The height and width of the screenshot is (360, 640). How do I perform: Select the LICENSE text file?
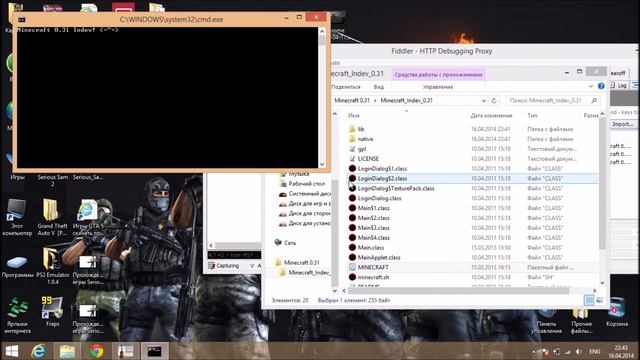click(x=368, y=158)
